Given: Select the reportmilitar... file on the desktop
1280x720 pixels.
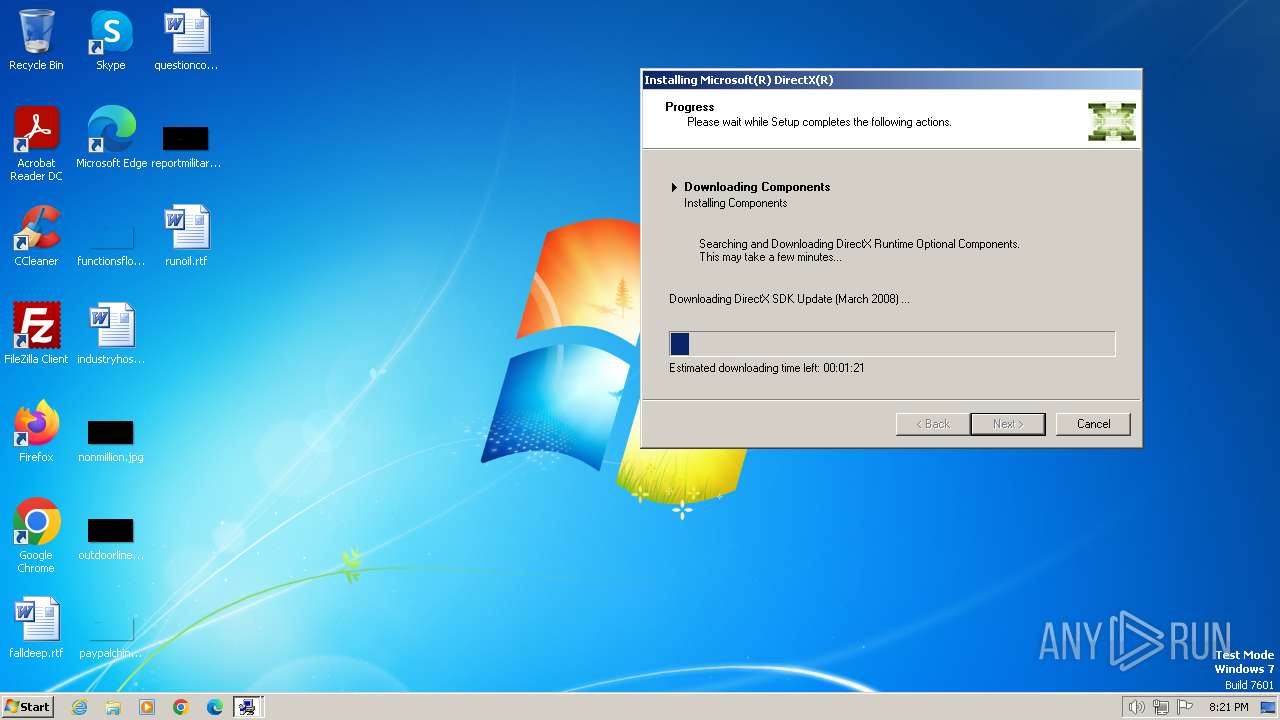Looking at the screenshot, I should click(186, 146).
